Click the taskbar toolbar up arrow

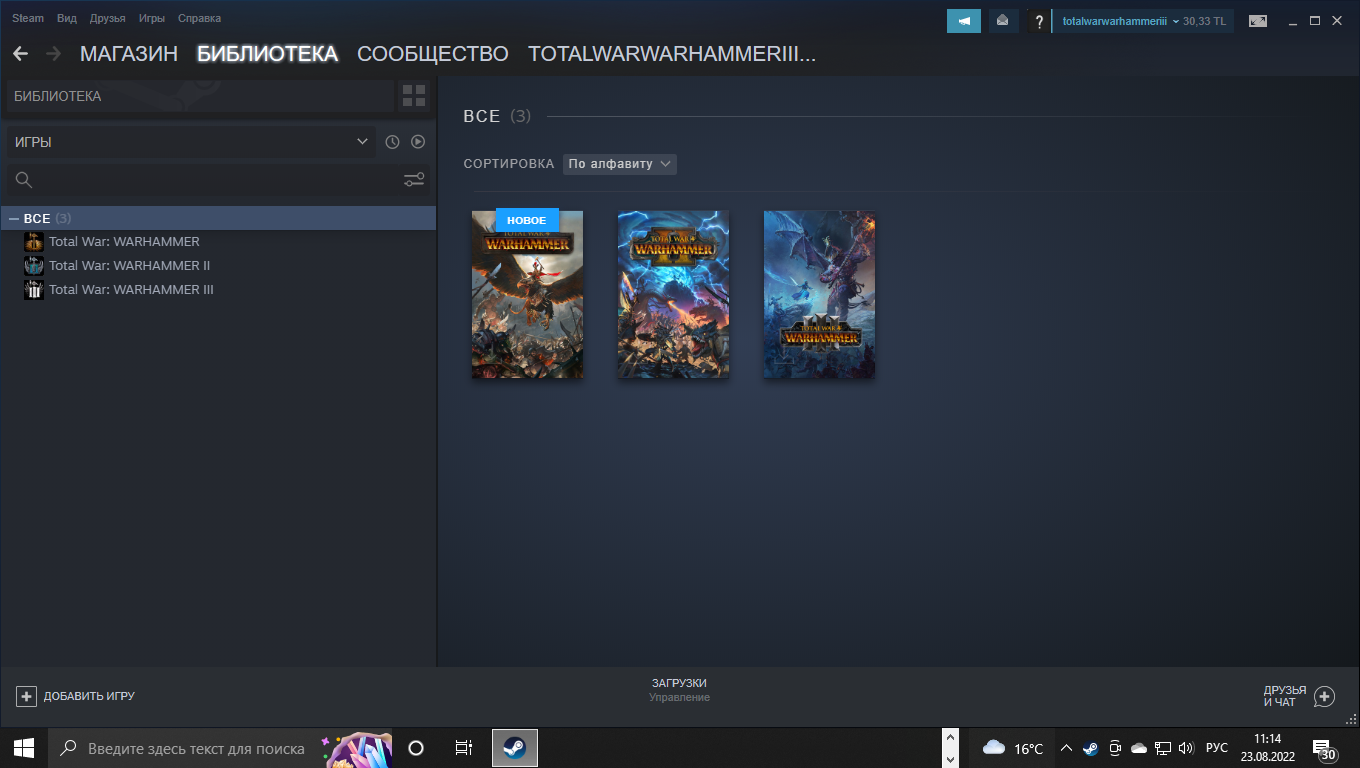tap(950, 736)
